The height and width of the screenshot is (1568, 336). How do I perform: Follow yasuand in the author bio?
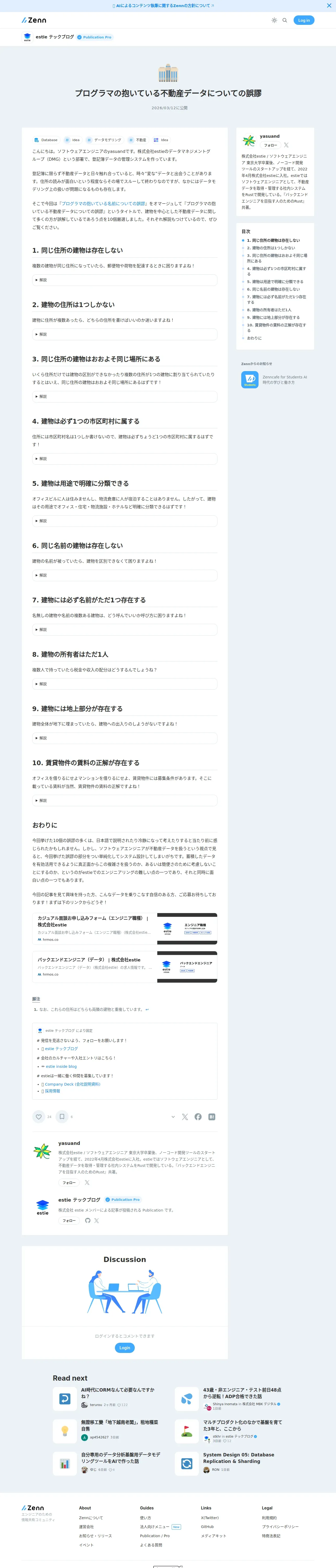click(69, 1183)
